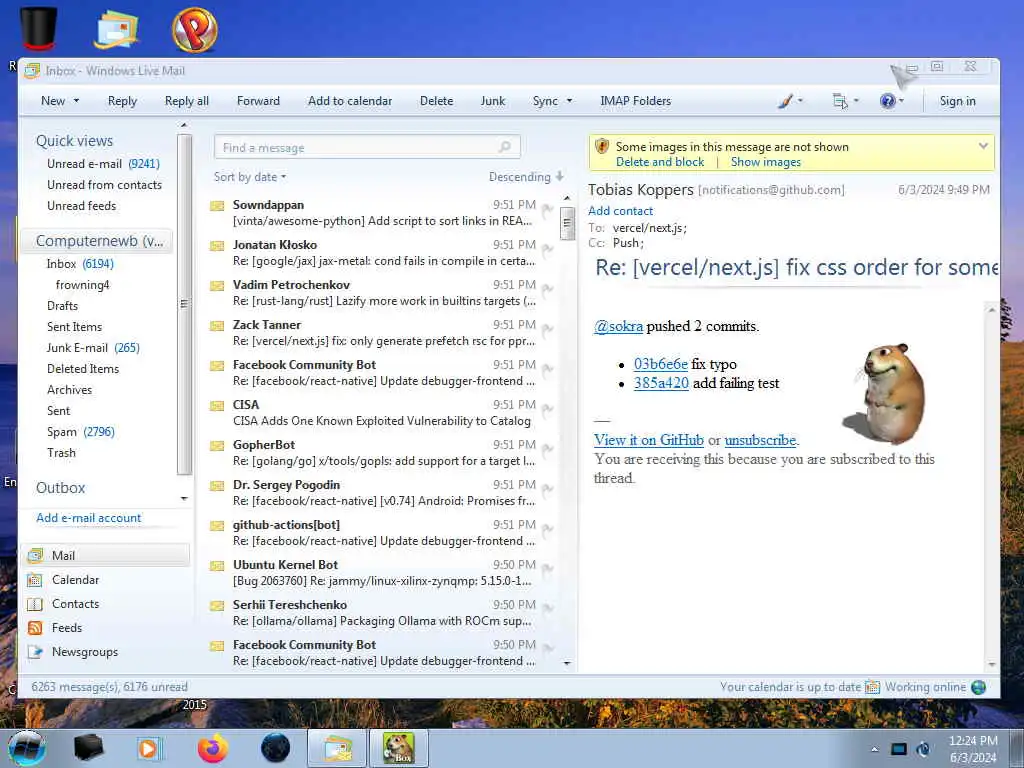Collapse the Computernewb account folder list
This screenshot has height=768, width=1024.
(99, 241)
